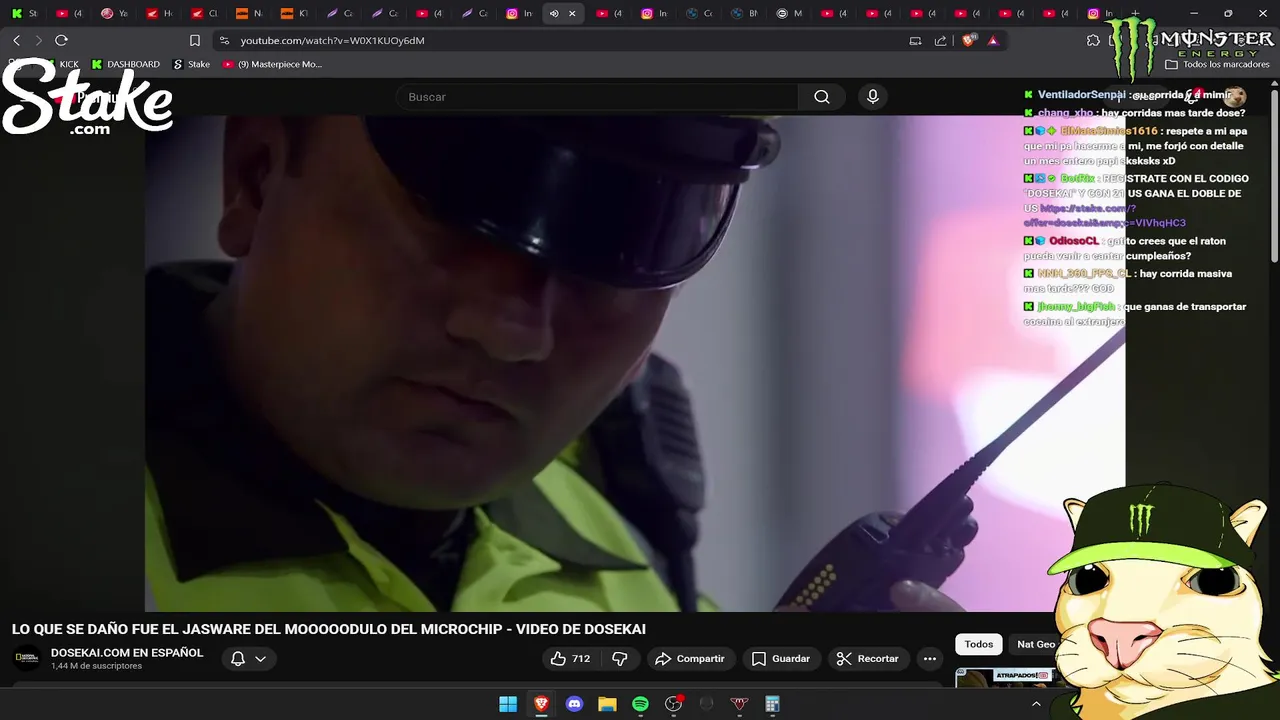1280x720 pixels.
Task: Open the Stake bookmark
Action: pos(191,64)
